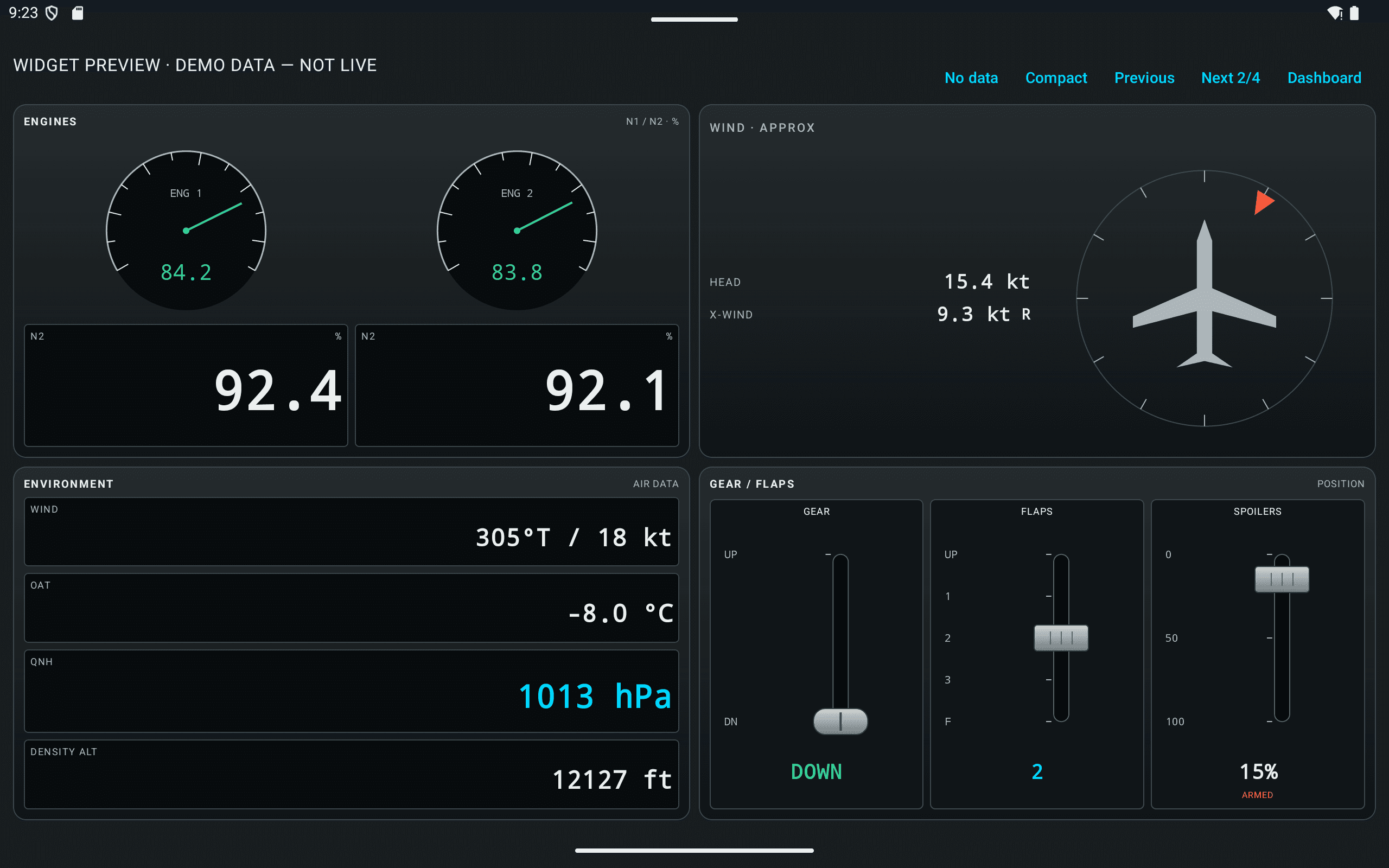Click the flaps lever handle at 2

[1061, 637]
